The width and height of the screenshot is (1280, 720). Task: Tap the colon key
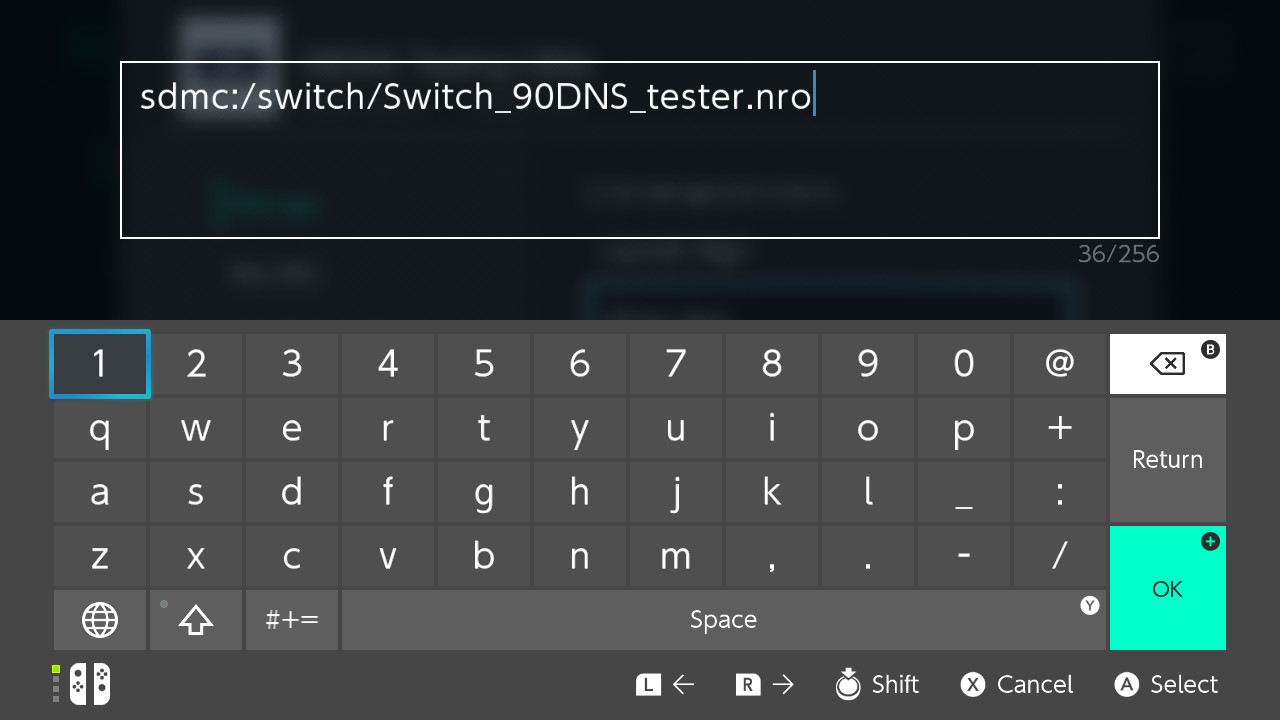(1059, 492)
